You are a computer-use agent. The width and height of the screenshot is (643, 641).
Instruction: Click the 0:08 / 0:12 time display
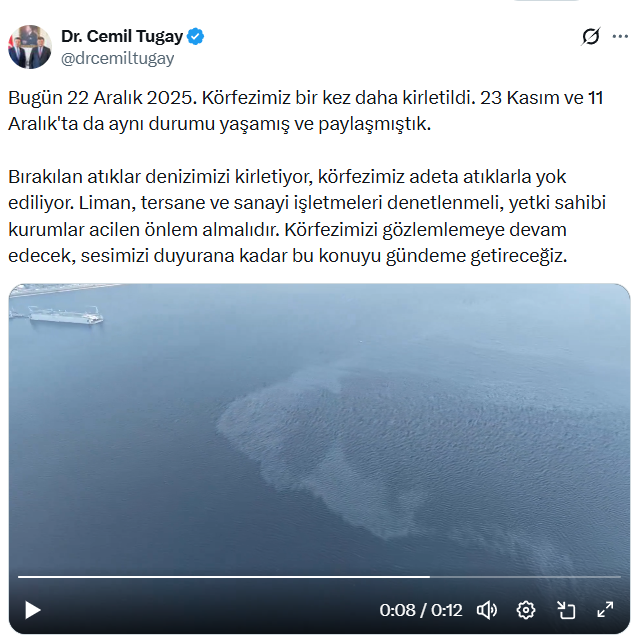(x=421, y=610)
